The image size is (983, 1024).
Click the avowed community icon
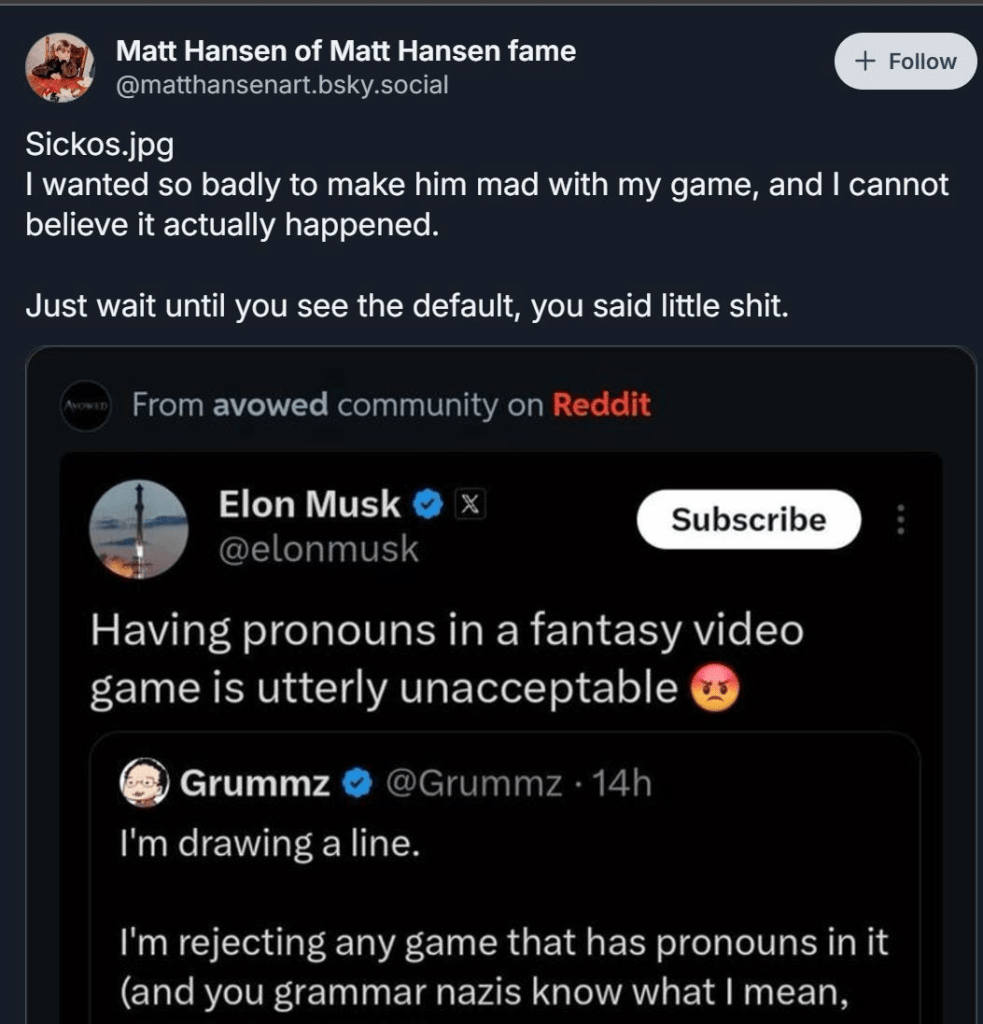(85, 406)
